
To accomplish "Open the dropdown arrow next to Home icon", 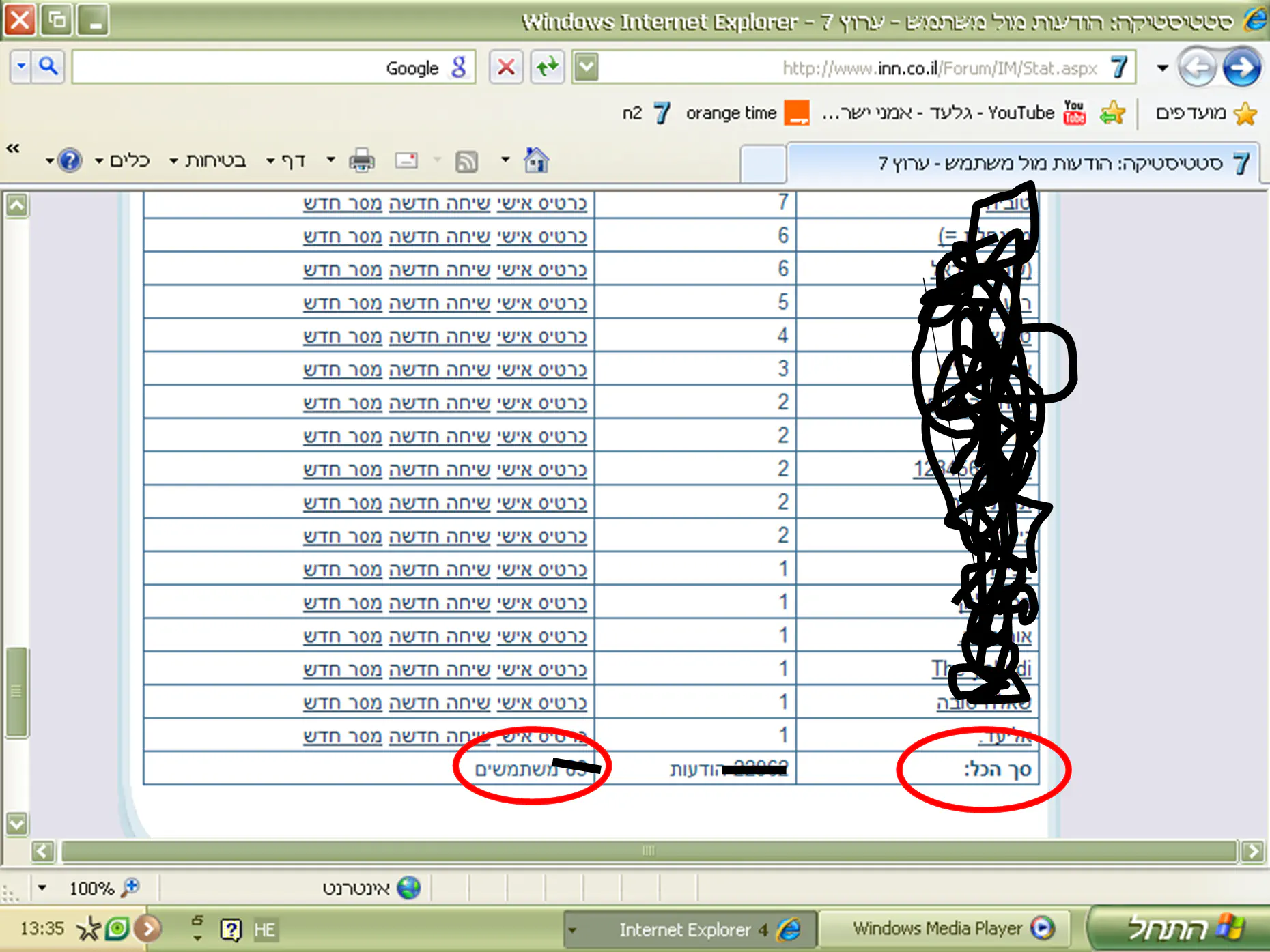I will tap(505, 160).
